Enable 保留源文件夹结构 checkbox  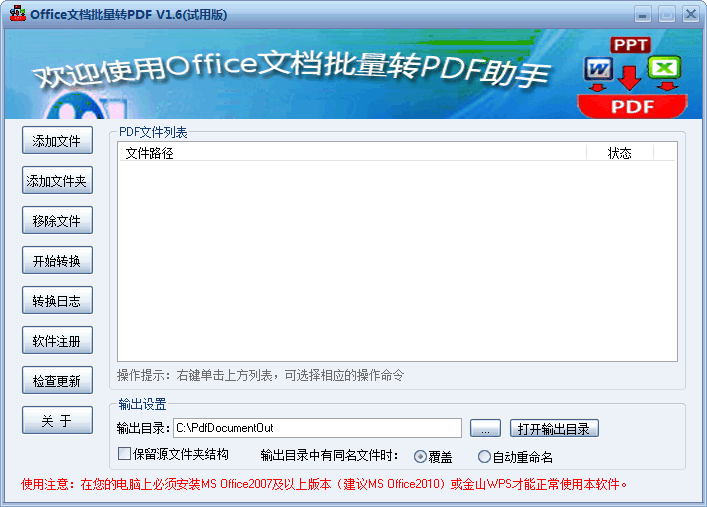click(x=125, y=454)
